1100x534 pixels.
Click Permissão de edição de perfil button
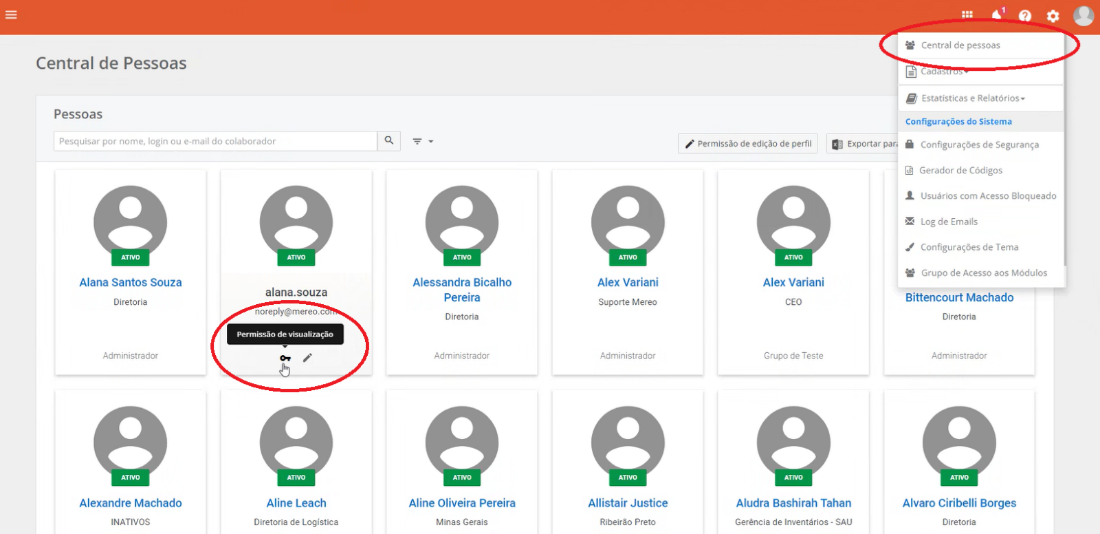[x=748, y=144]
